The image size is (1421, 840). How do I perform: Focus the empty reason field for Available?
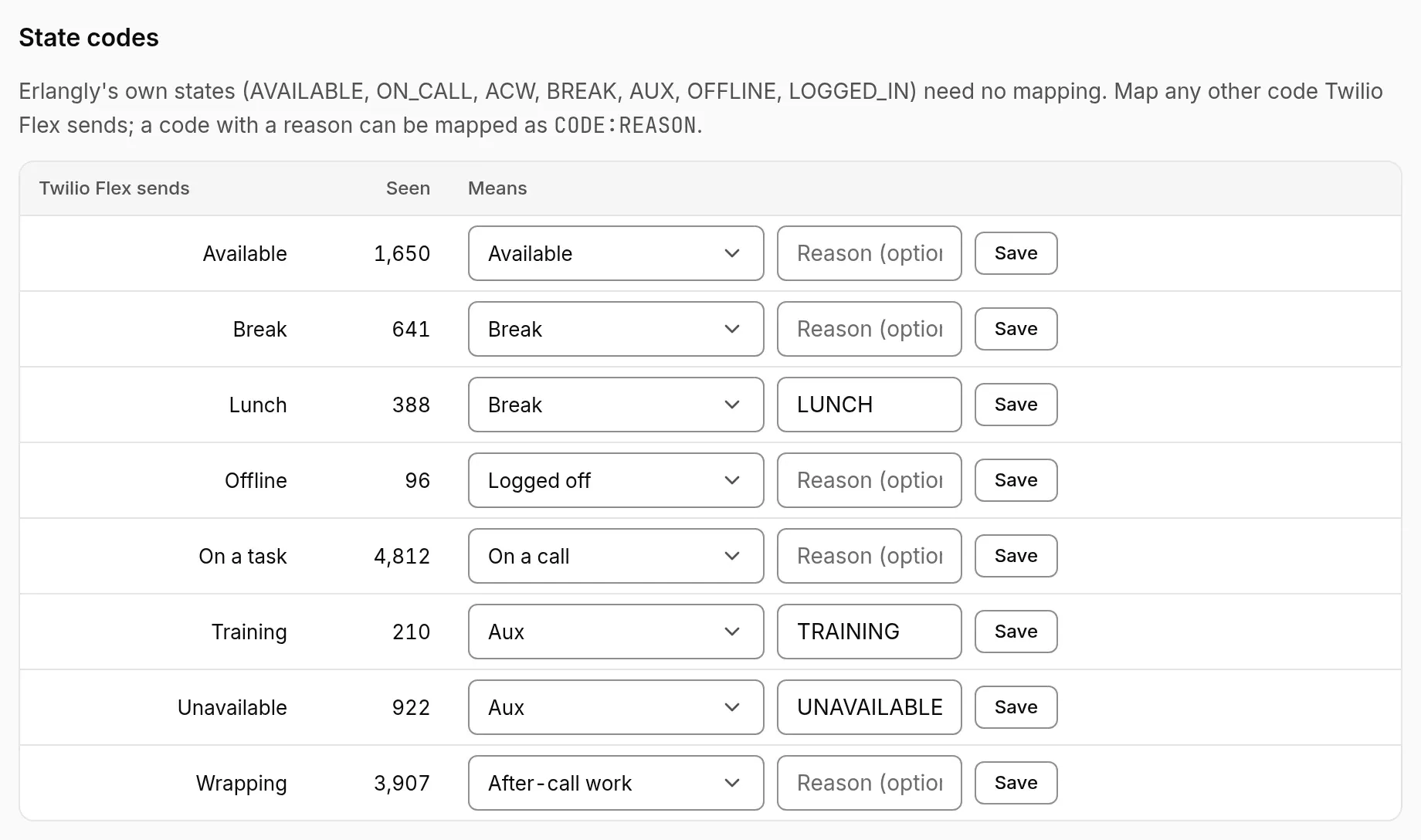[869, 253]
